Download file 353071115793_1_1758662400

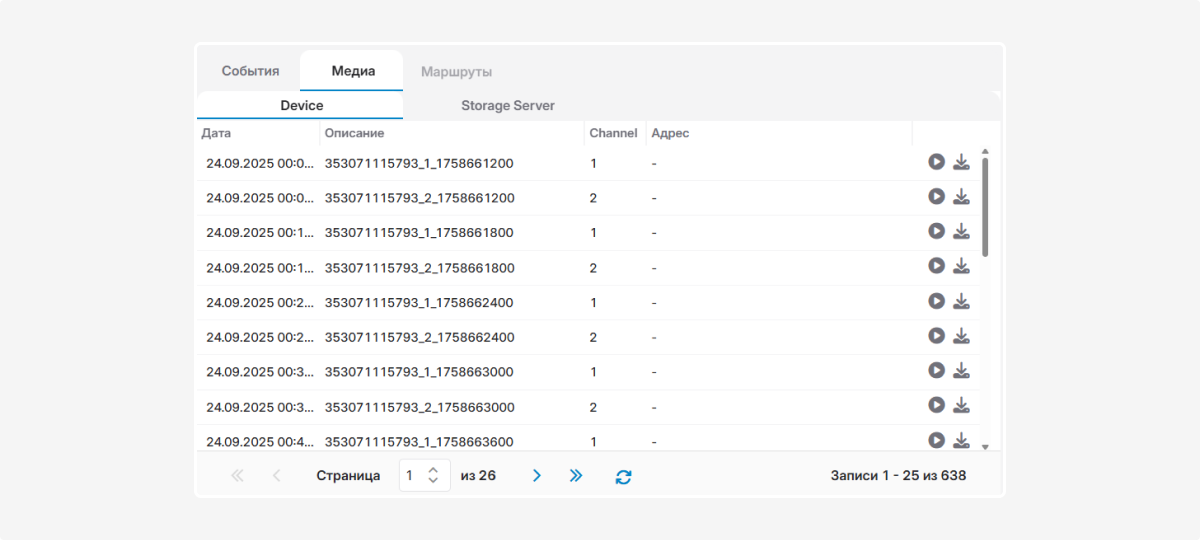(961, 302)
